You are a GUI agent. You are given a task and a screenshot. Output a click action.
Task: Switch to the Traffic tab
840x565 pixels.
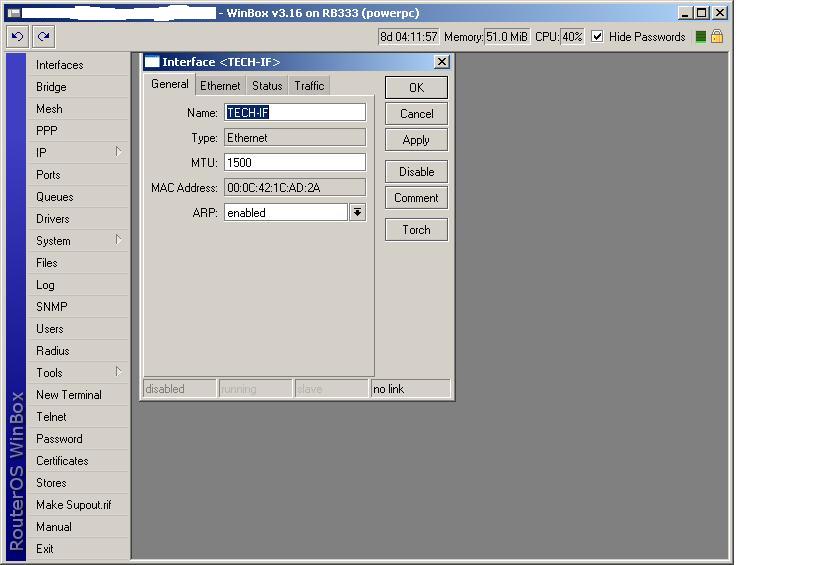pyautogui.click(x=309, y=86)
